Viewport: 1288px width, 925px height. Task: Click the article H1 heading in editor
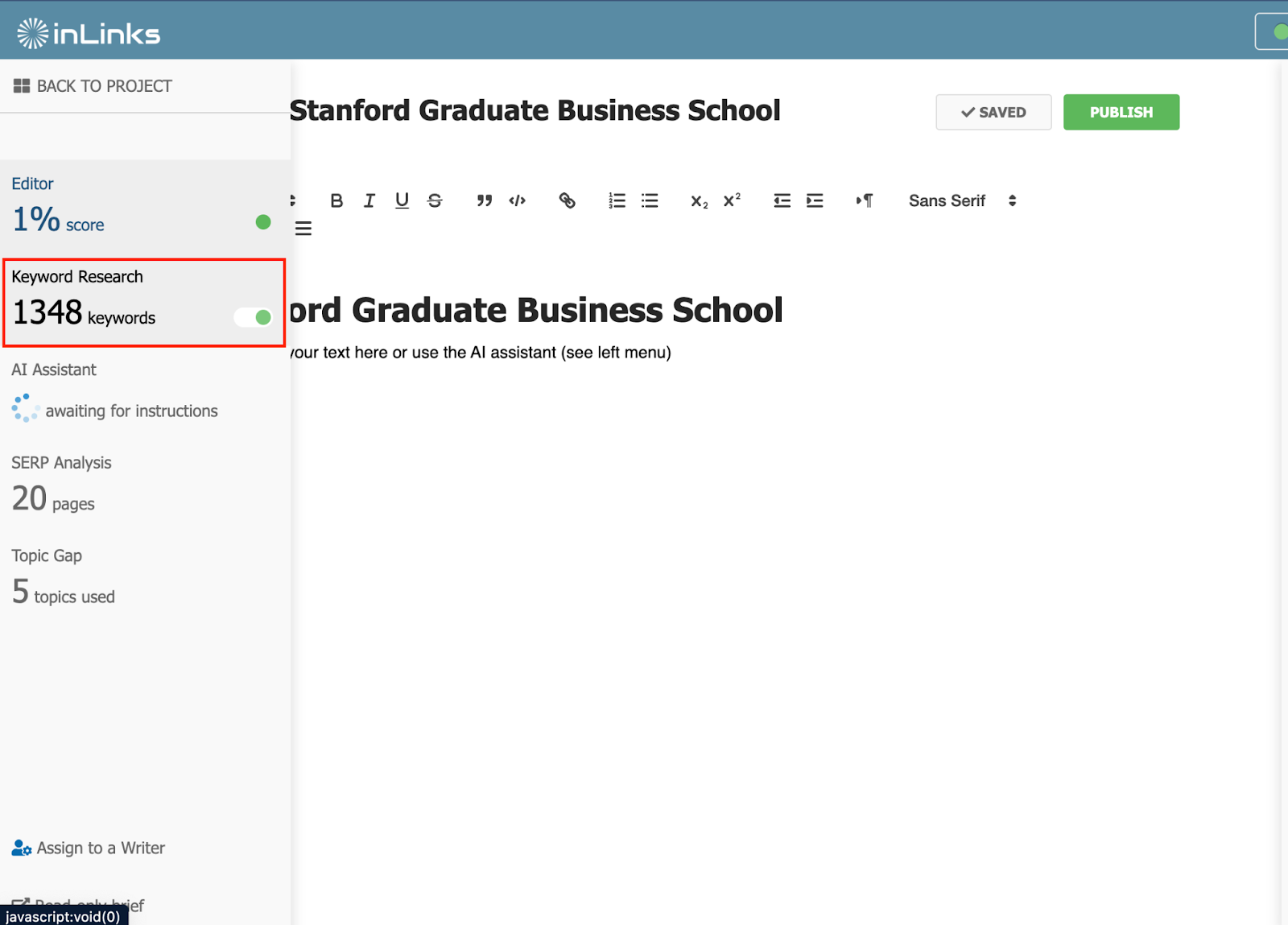point(536,310)
